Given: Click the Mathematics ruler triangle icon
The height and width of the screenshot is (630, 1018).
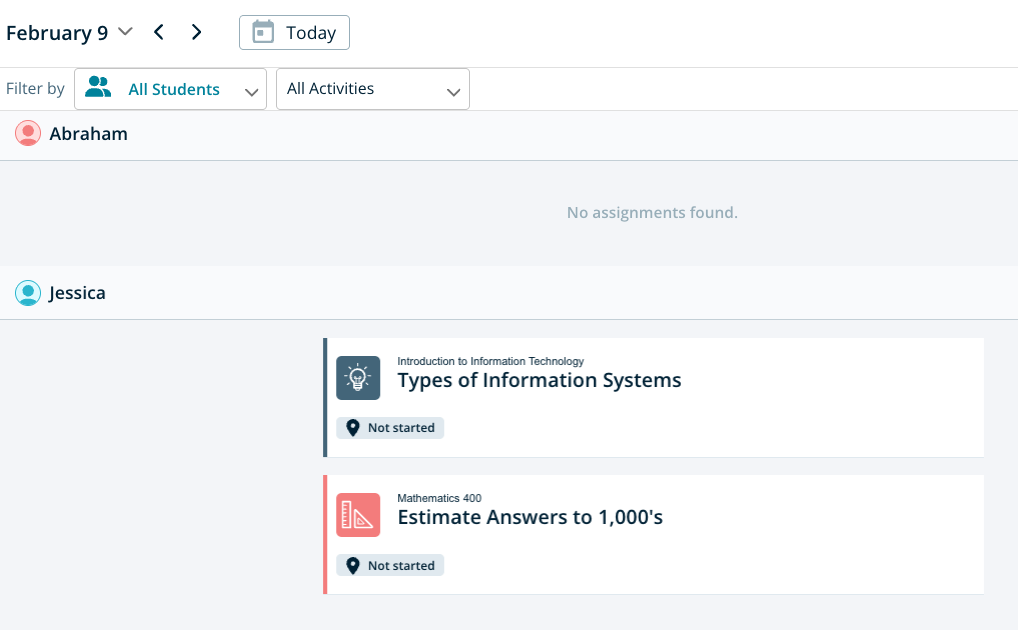Looking at the screenshot, I should [x=358, y=515].
